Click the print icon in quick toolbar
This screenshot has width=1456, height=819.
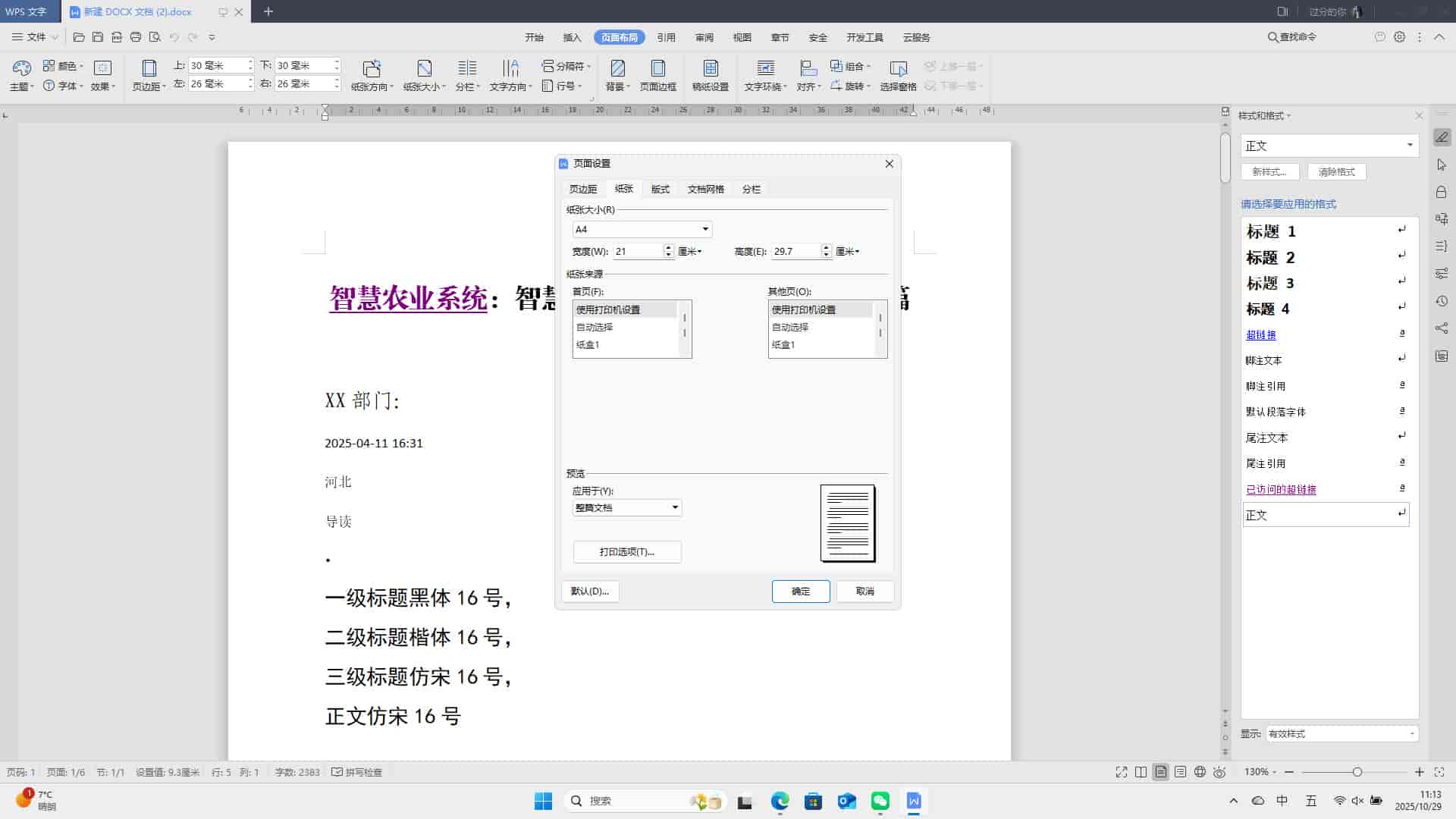coord(136,36)
